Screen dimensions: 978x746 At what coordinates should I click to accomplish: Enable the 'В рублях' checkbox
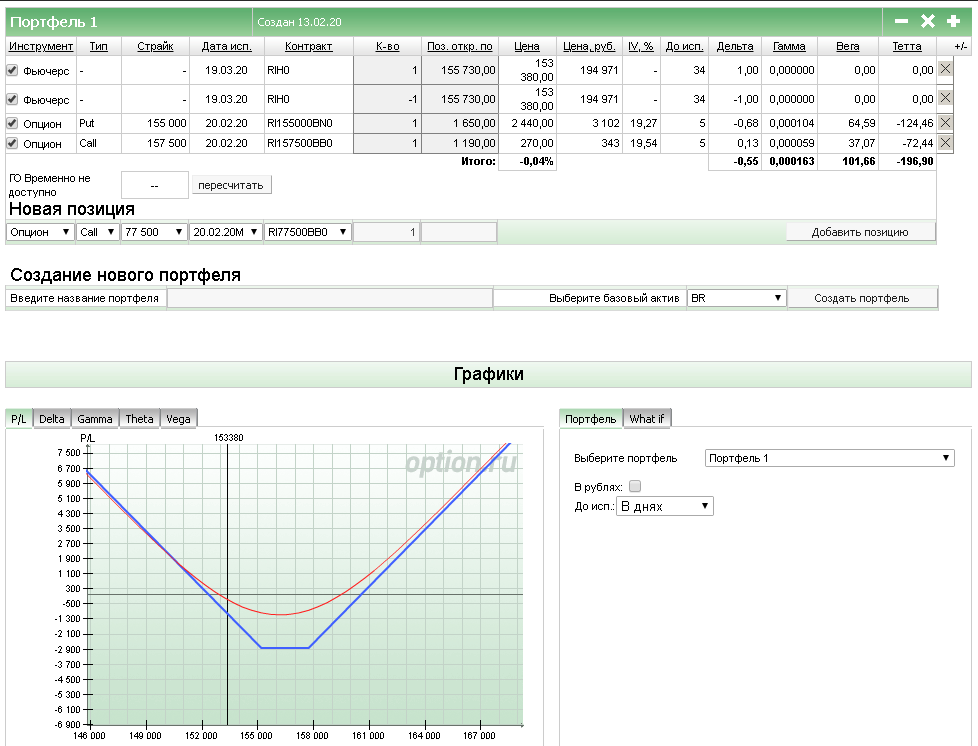(x=635, y=487)
